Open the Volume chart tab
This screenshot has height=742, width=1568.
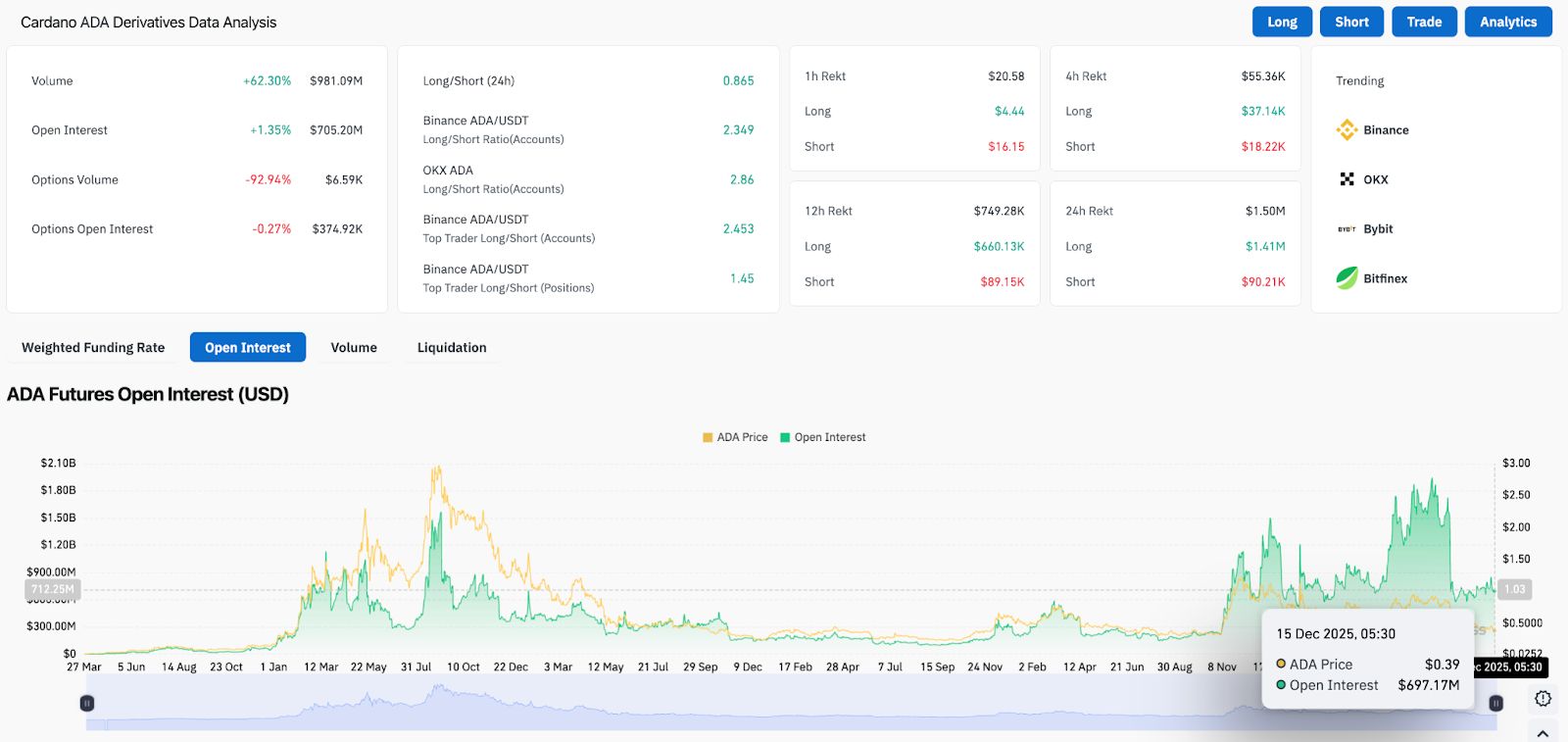354,347
